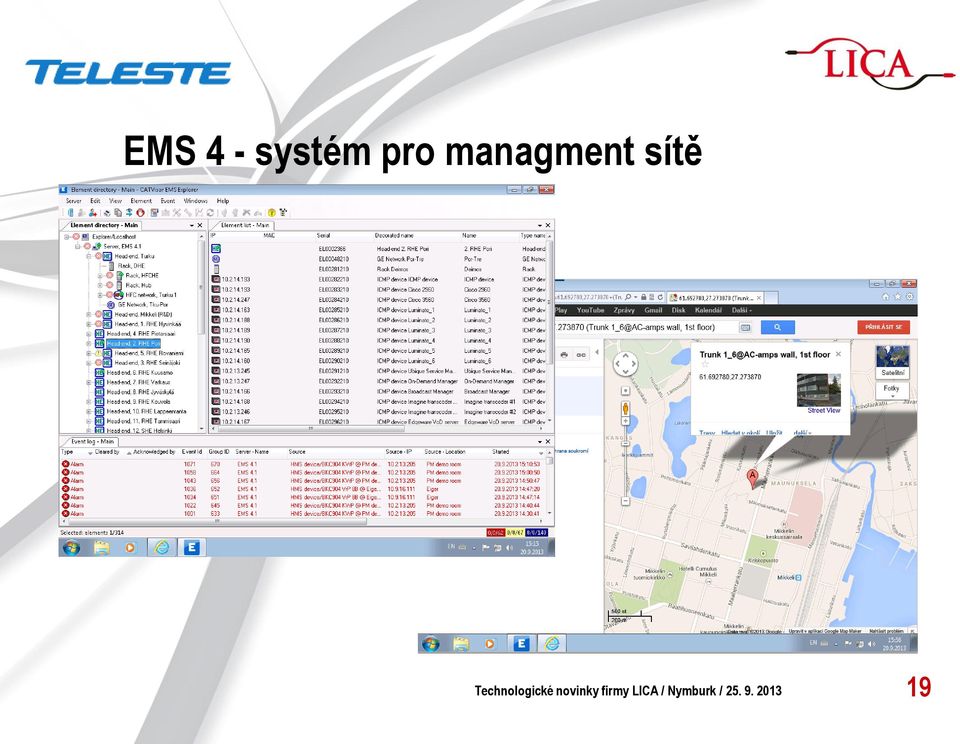Open the View menu in EMS Explorer

(x=115, y=201)
